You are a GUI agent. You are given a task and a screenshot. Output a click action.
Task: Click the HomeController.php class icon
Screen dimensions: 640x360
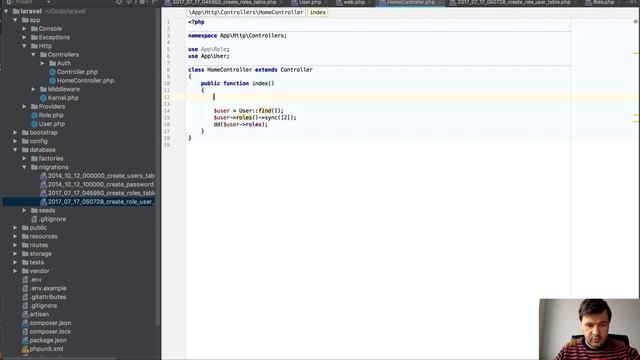tap(52, 81)
